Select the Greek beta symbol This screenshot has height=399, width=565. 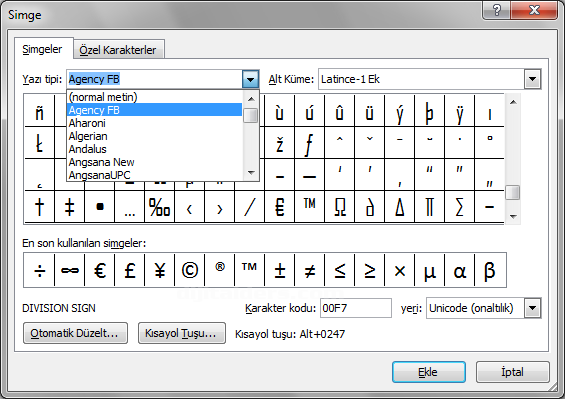[490, 270]
